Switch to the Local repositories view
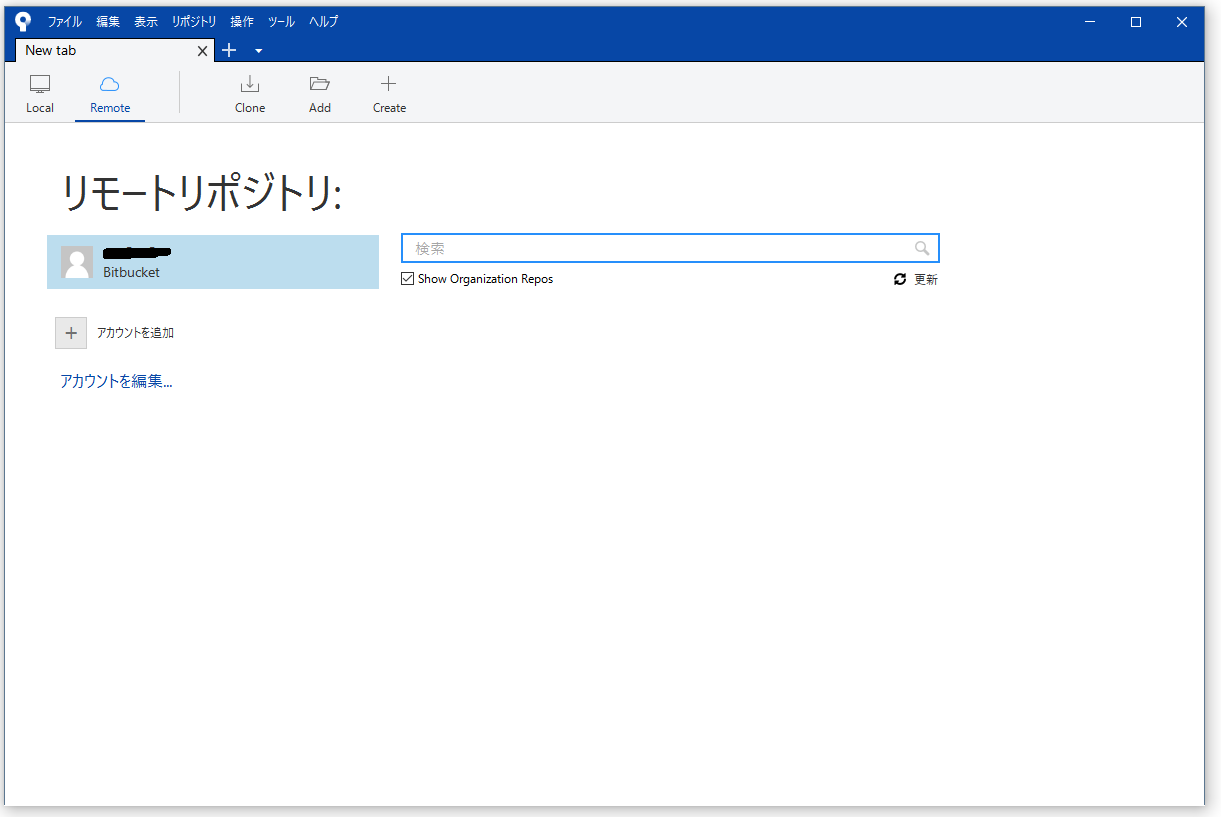The height and width of the screenshot is (817, 1221). click(40, 92)
